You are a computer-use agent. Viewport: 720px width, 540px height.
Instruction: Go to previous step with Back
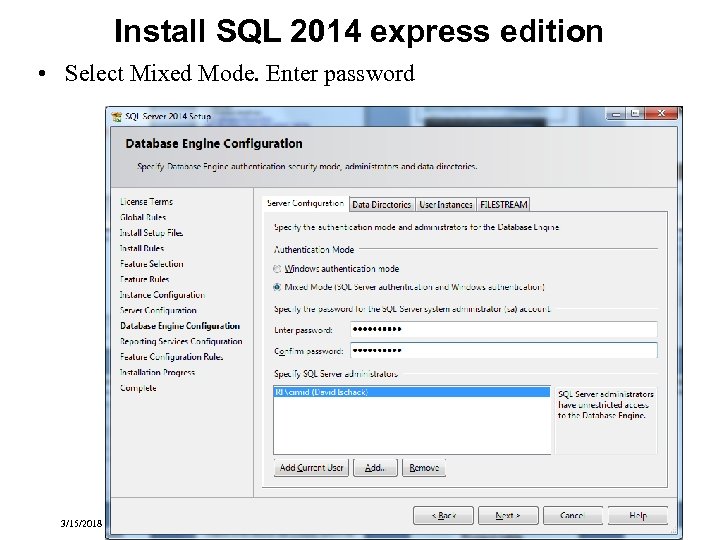click(x=443, y=516)
